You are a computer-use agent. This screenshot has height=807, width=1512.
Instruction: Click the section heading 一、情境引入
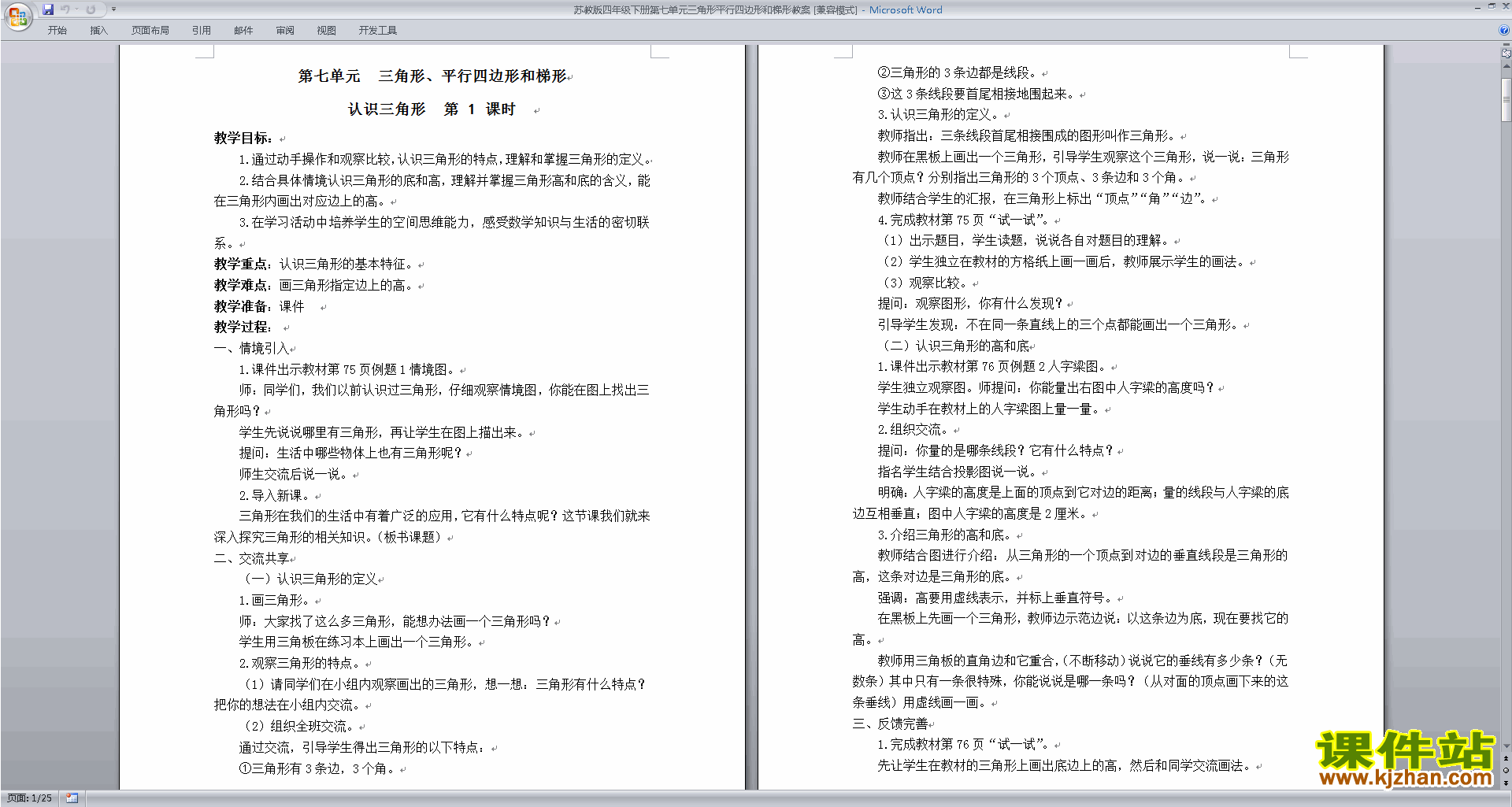[251, 348]
